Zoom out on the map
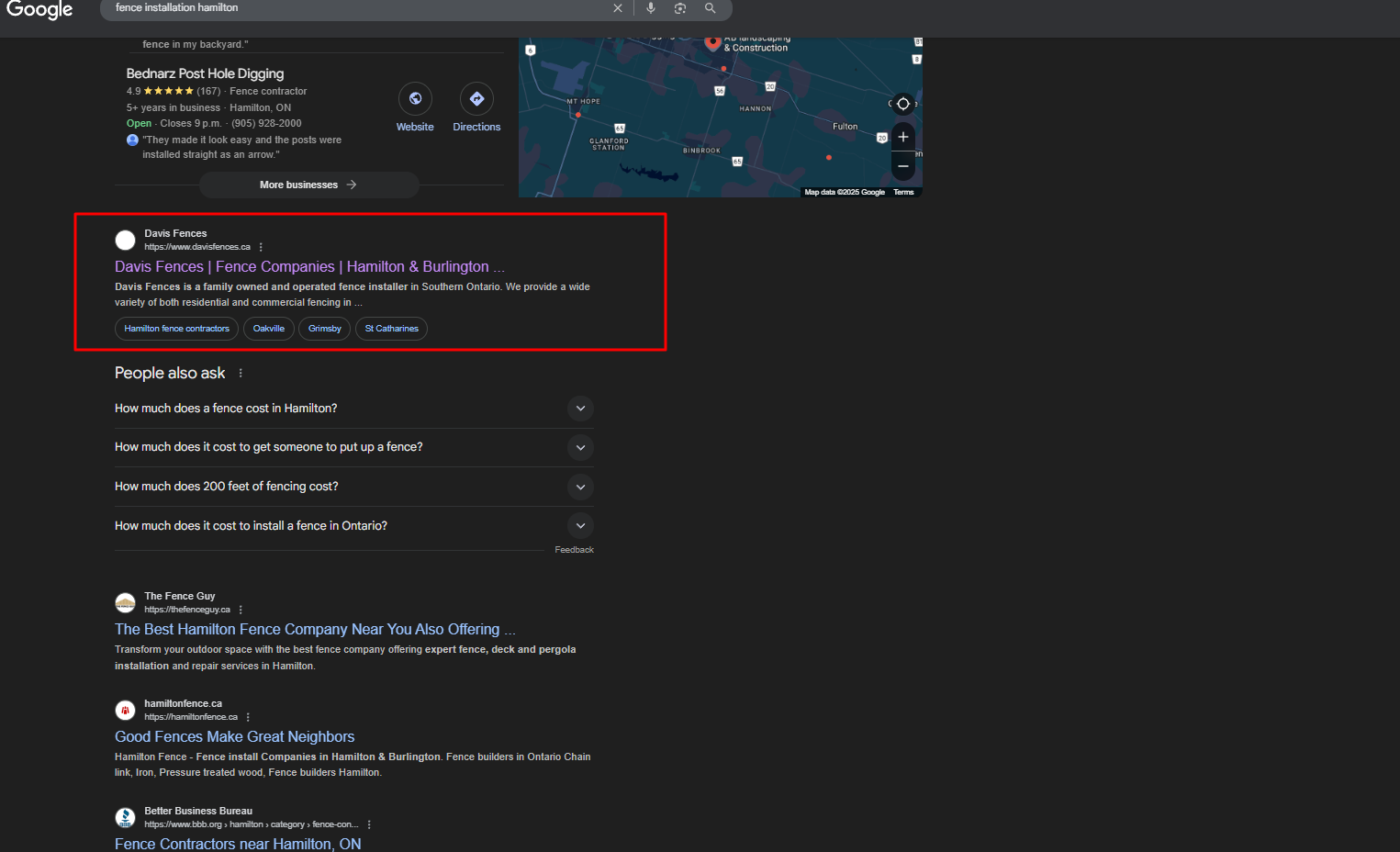The height and width of the screenshot is (852, 1400). (x=903, y=166)
